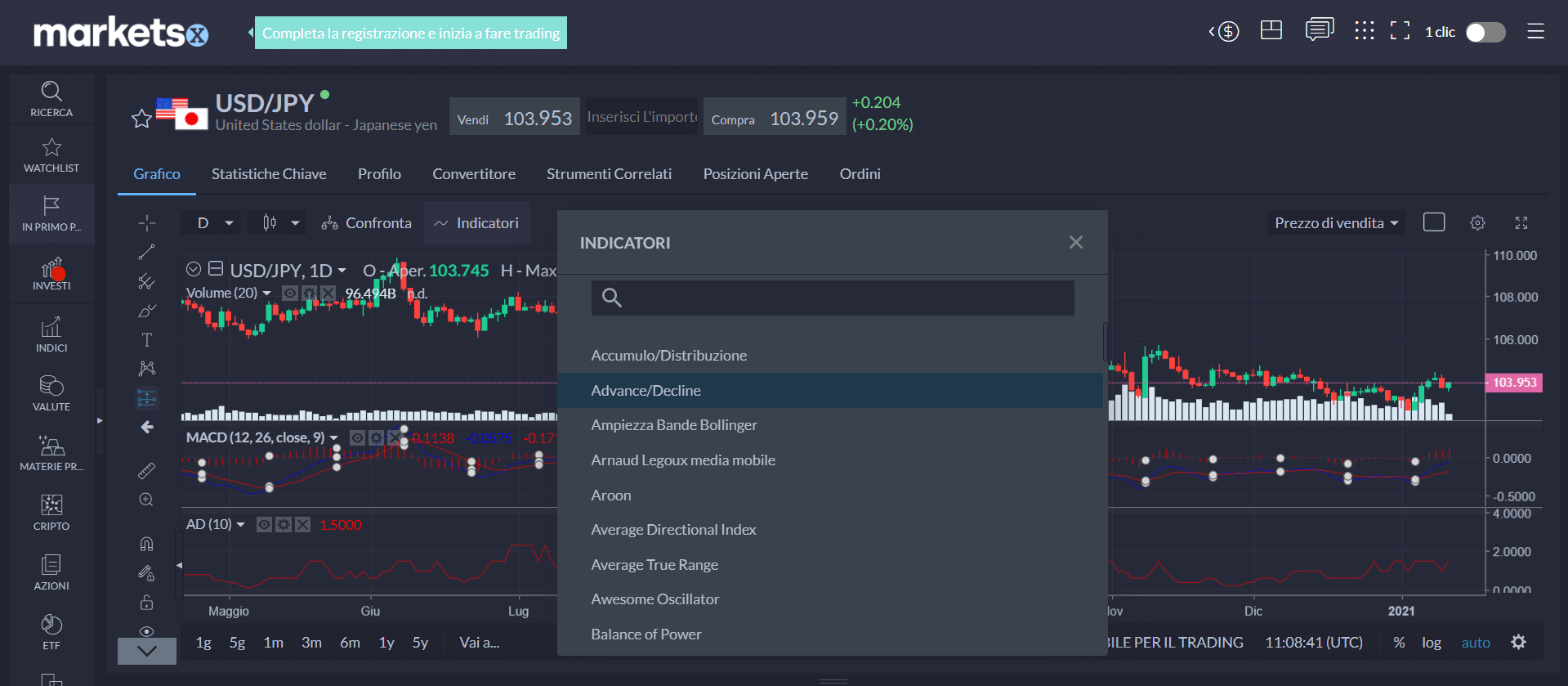Switch to Posizioni Aperte tab
This screenshot has height=686, width=1568.
(x=755, y=173)
